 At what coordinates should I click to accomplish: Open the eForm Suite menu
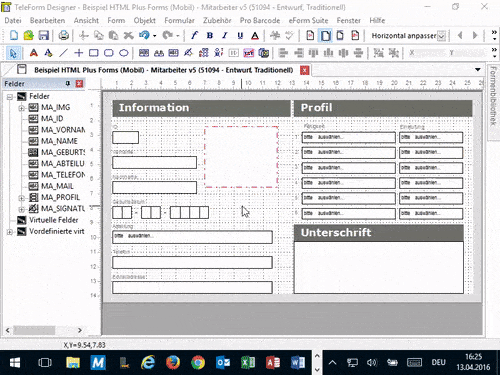pyautogui.click(x=308, y=21)
